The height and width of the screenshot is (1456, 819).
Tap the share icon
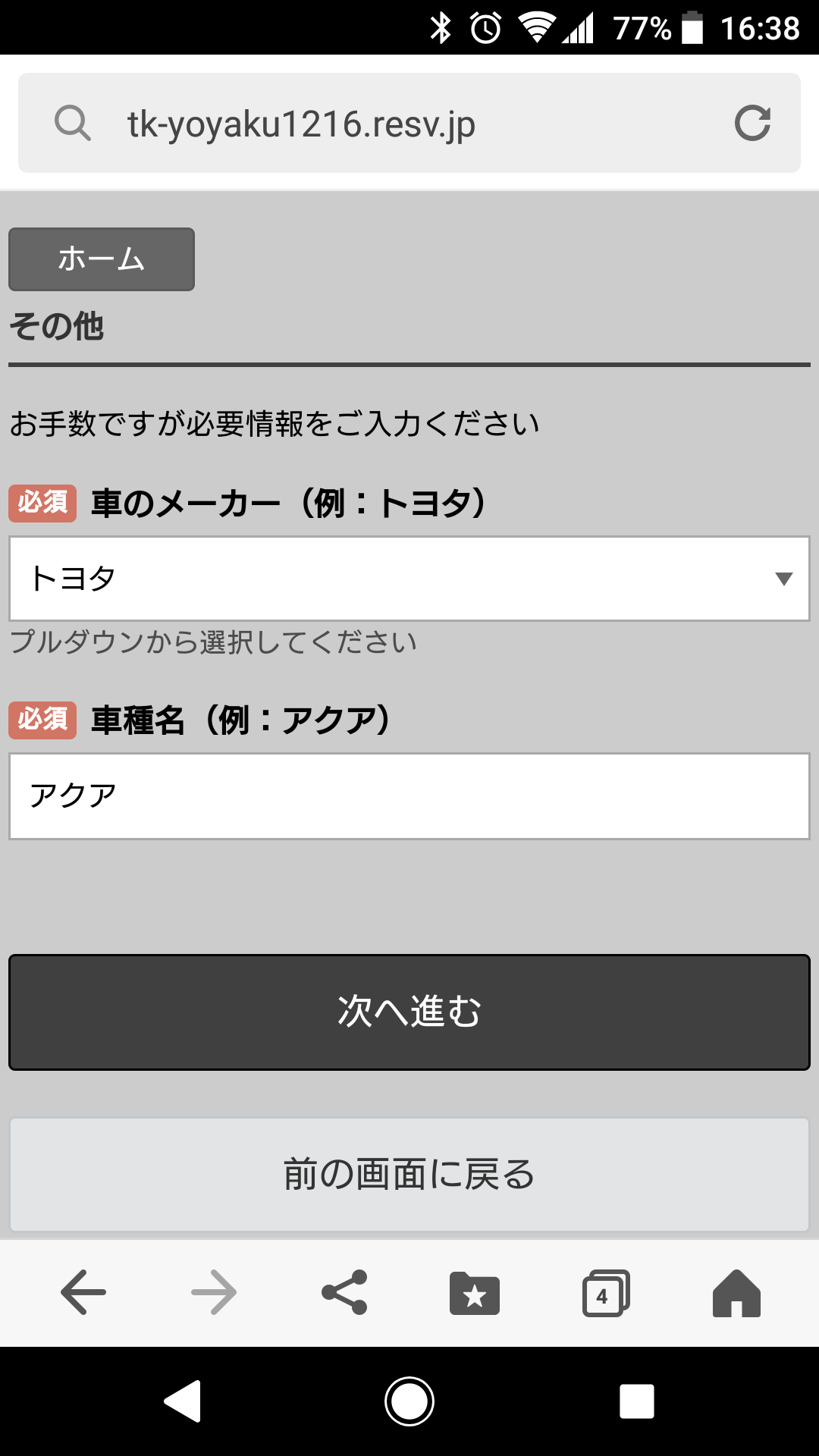[x=344, y=1292]
